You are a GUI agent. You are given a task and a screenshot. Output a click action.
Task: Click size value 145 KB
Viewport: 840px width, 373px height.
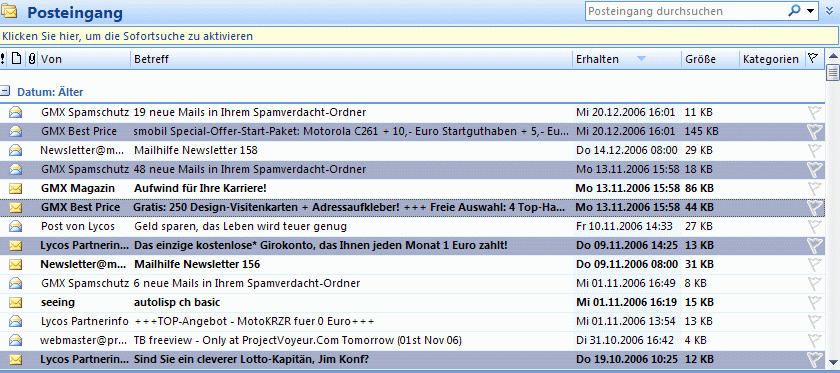pos(702,131)
